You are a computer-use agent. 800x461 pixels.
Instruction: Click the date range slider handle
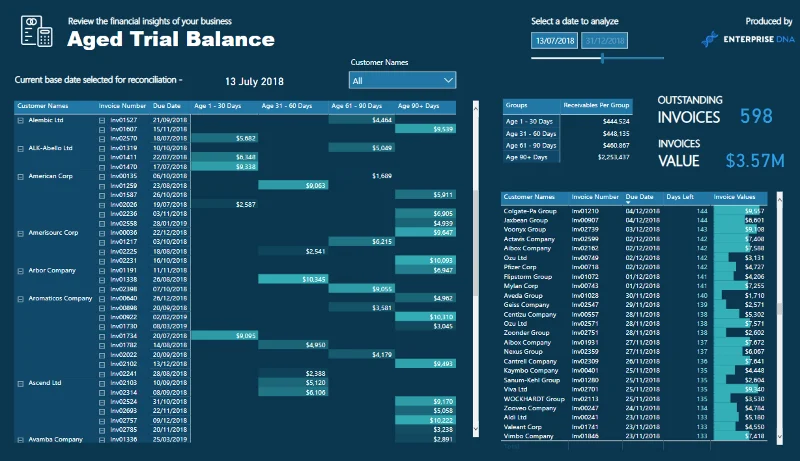point(603,58)
